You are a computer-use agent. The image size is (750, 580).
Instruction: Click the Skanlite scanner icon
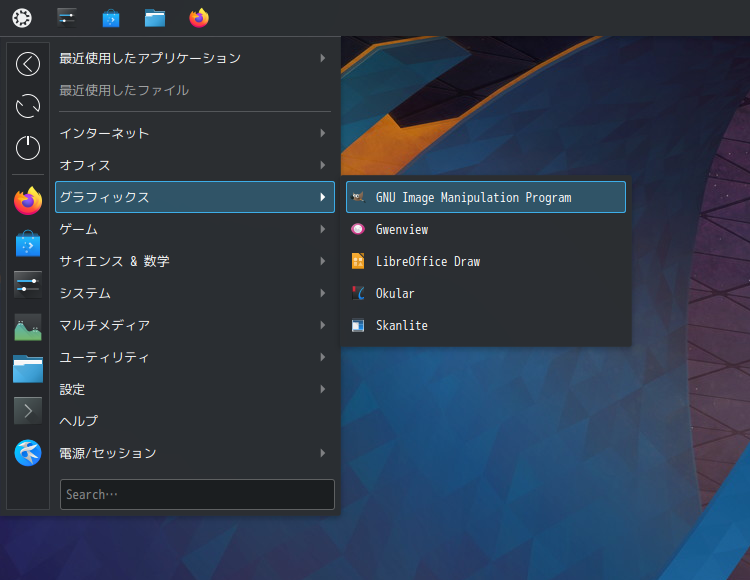(x=358, y=325)
